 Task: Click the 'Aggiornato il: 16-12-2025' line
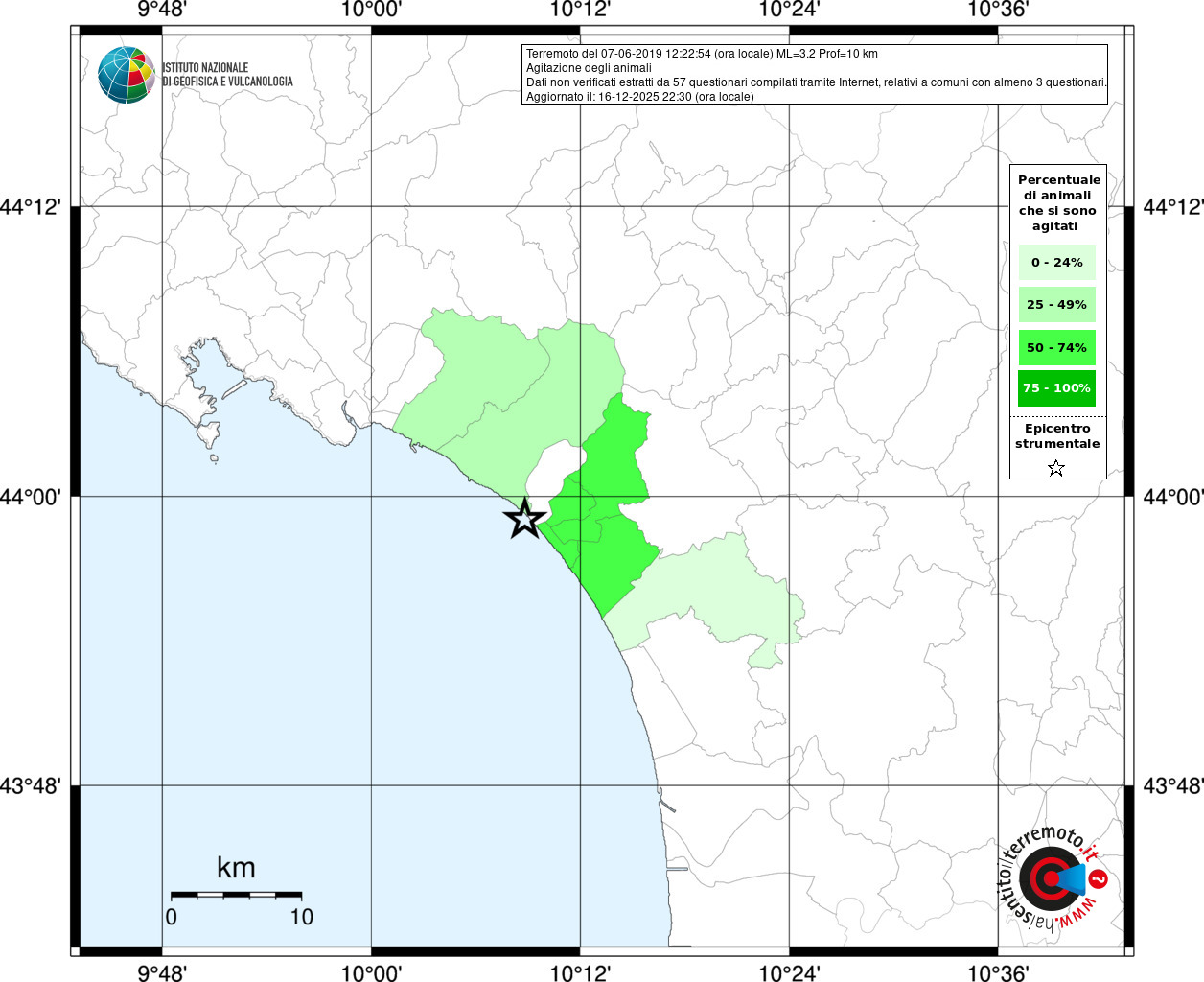pyautogui.click(x=640, y=97)
